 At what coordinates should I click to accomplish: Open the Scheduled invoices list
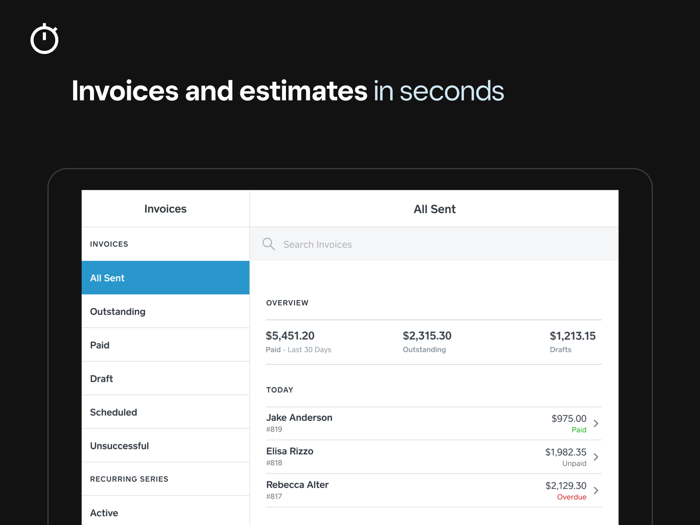166,412
